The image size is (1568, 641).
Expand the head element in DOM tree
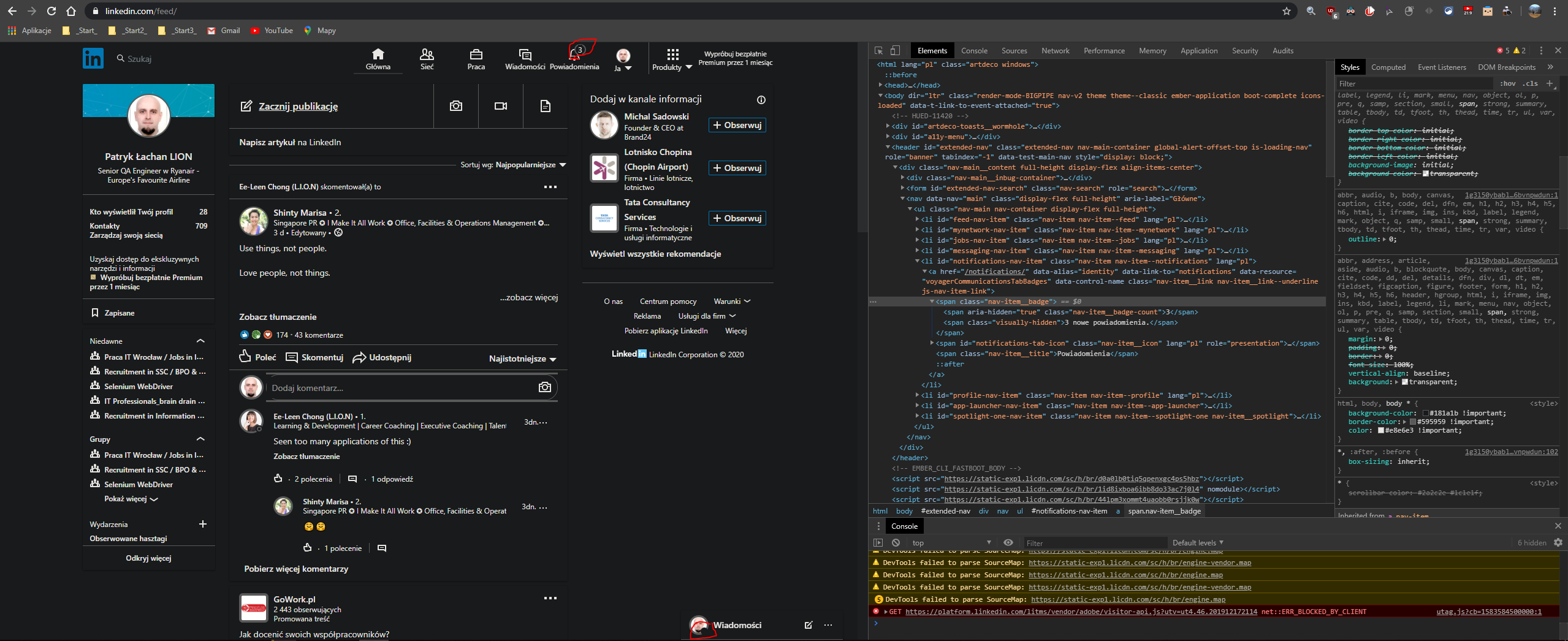(x=881, y=85)
